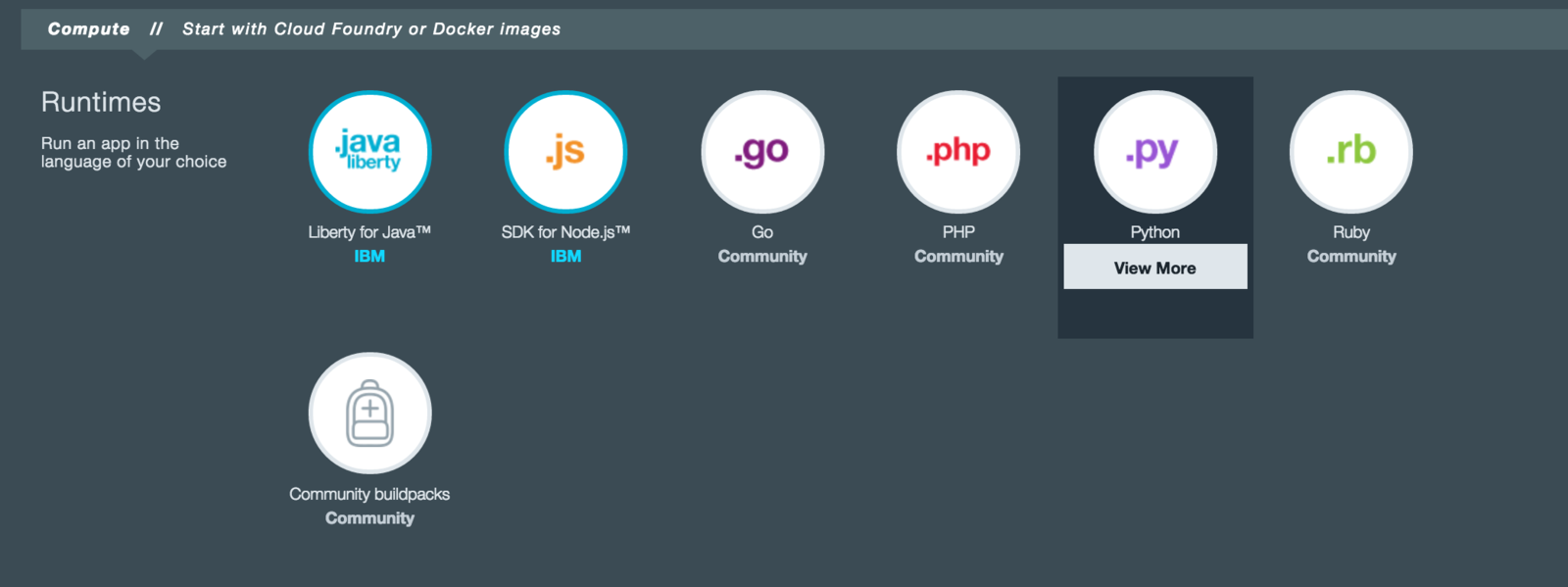Click the 'PHP' runtime name text
The image size is (1568, 587).
tap(958, 232)
